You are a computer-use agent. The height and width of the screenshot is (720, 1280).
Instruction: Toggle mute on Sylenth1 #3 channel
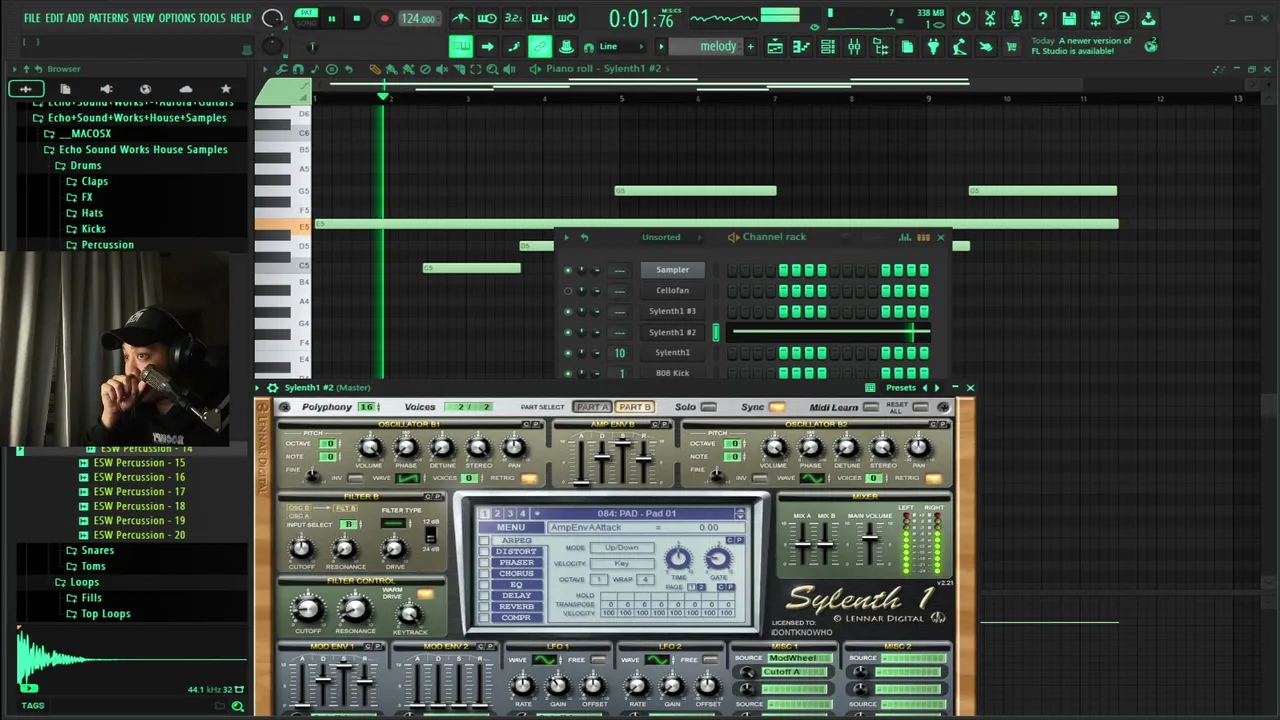pyautogui.click(x=568, y=312)
